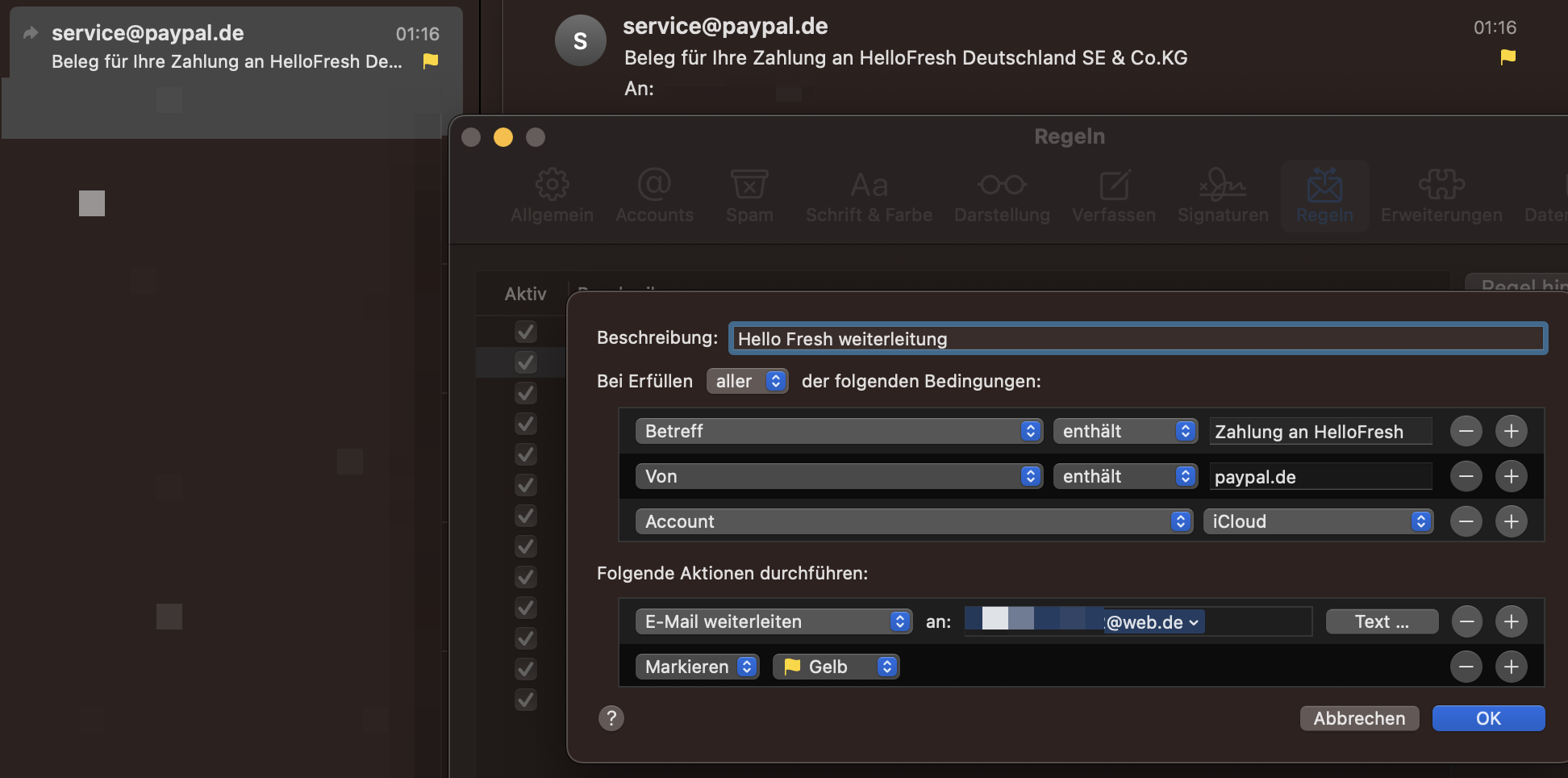Toggle the last rule's Aktiv checkbox
The height and width of the screenshot is (778, 1568).
click(x=526, y=700)
